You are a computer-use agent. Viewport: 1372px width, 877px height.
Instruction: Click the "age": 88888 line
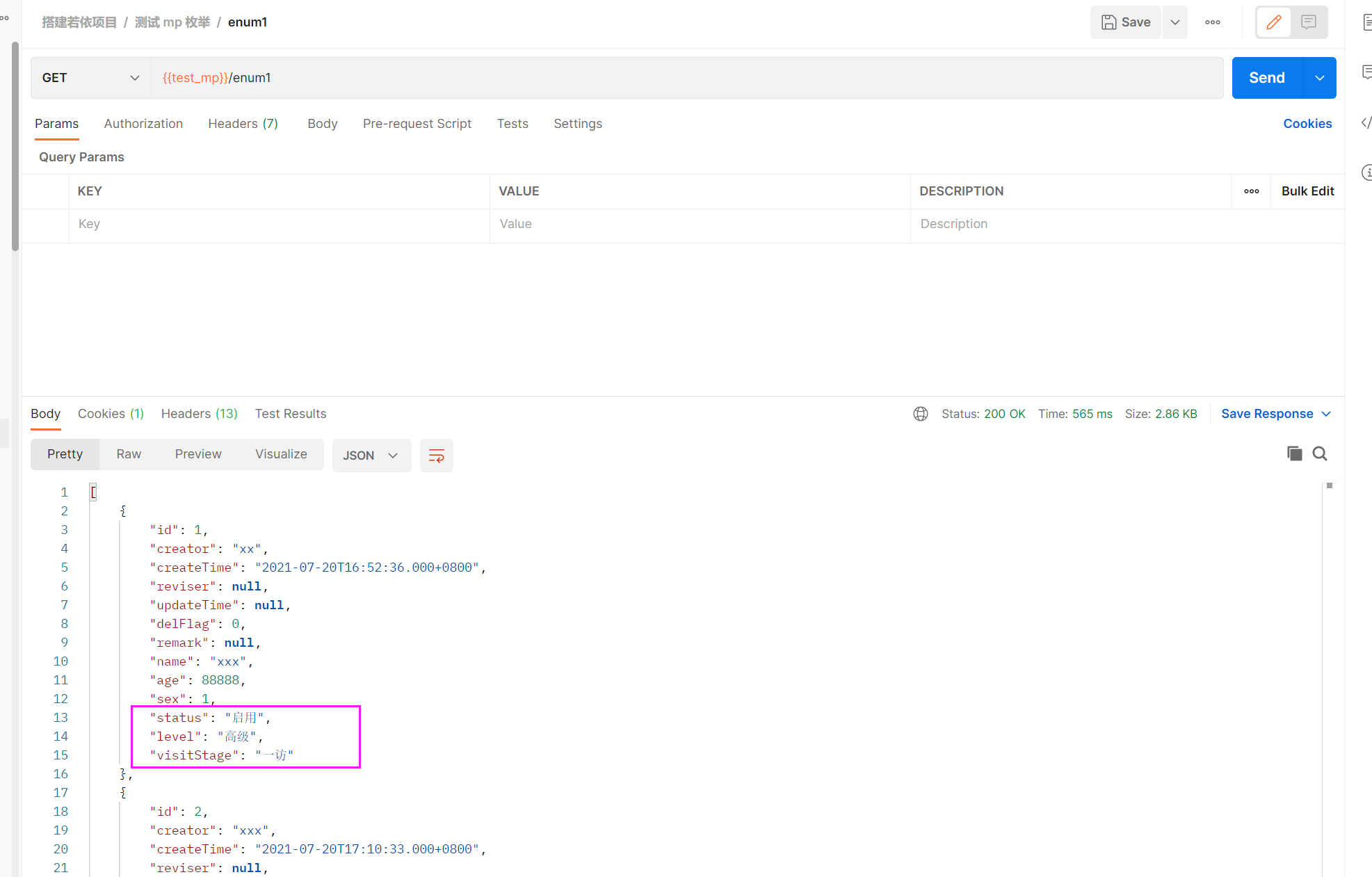tap(198, 680)
